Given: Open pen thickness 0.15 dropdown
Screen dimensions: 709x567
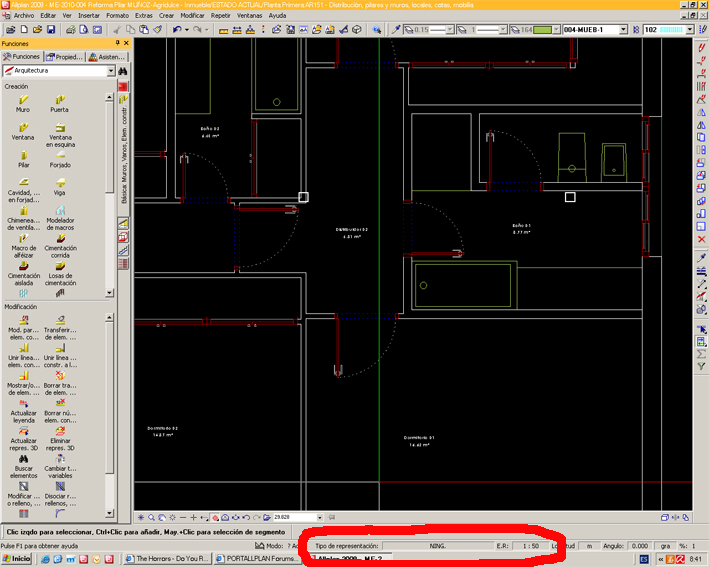Looking at the screenshot, I should (x=449, y=30).
